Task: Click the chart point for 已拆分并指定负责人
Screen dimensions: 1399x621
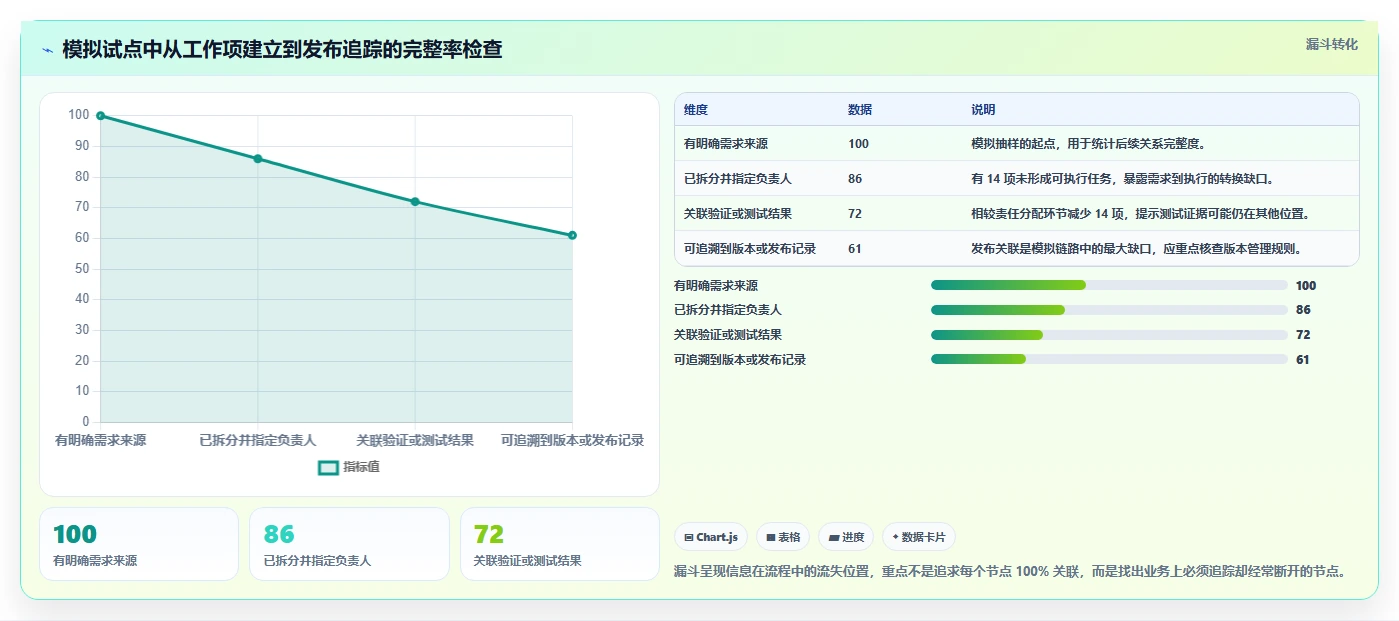Action: tap(258, 159)
